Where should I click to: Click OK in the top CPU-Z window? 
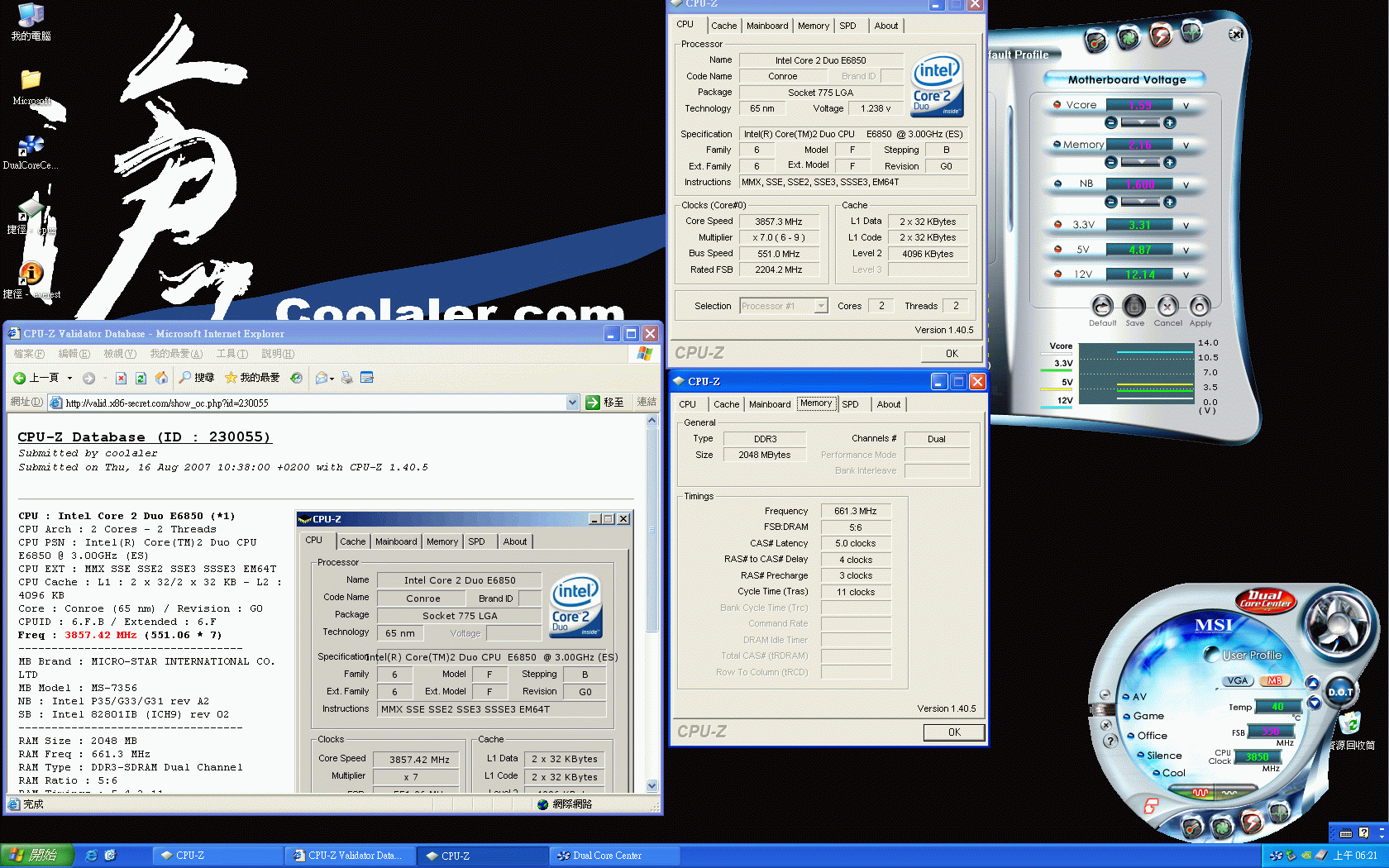(952, 353)
